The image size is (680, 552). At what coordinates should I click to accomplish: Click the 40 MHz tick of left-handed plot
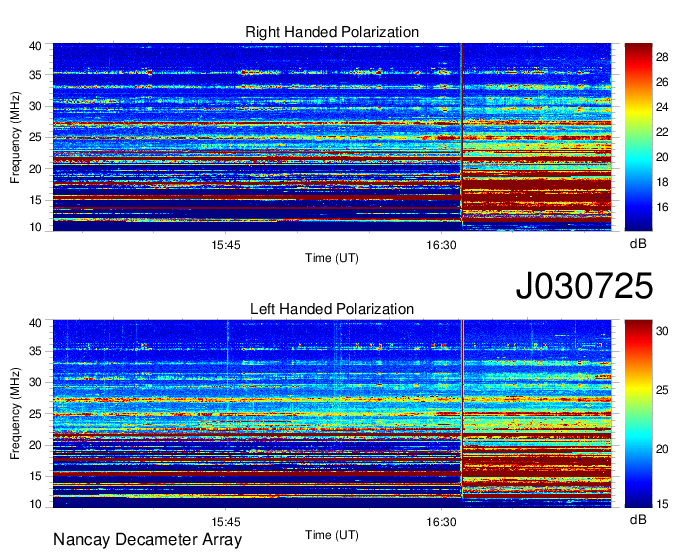pos(35,323)
